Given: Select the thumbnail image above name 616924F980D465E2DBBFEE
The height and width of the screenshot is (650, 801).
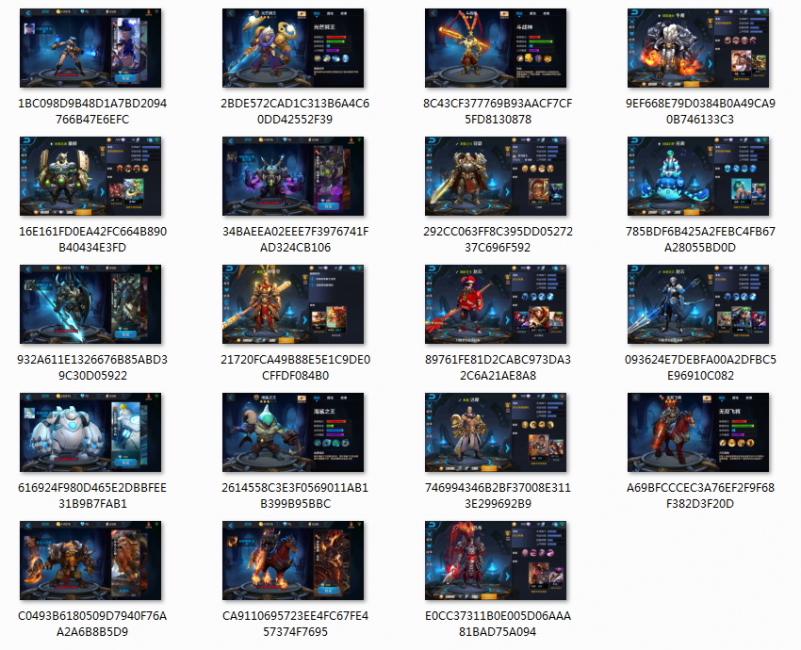Looking at the screenshot, I should point(90,432).
